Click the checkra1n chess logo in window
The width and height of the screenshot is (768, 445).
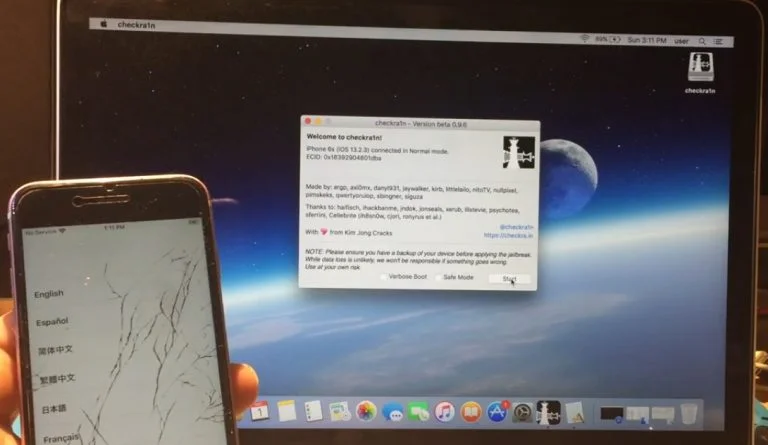tap(519, 154)
